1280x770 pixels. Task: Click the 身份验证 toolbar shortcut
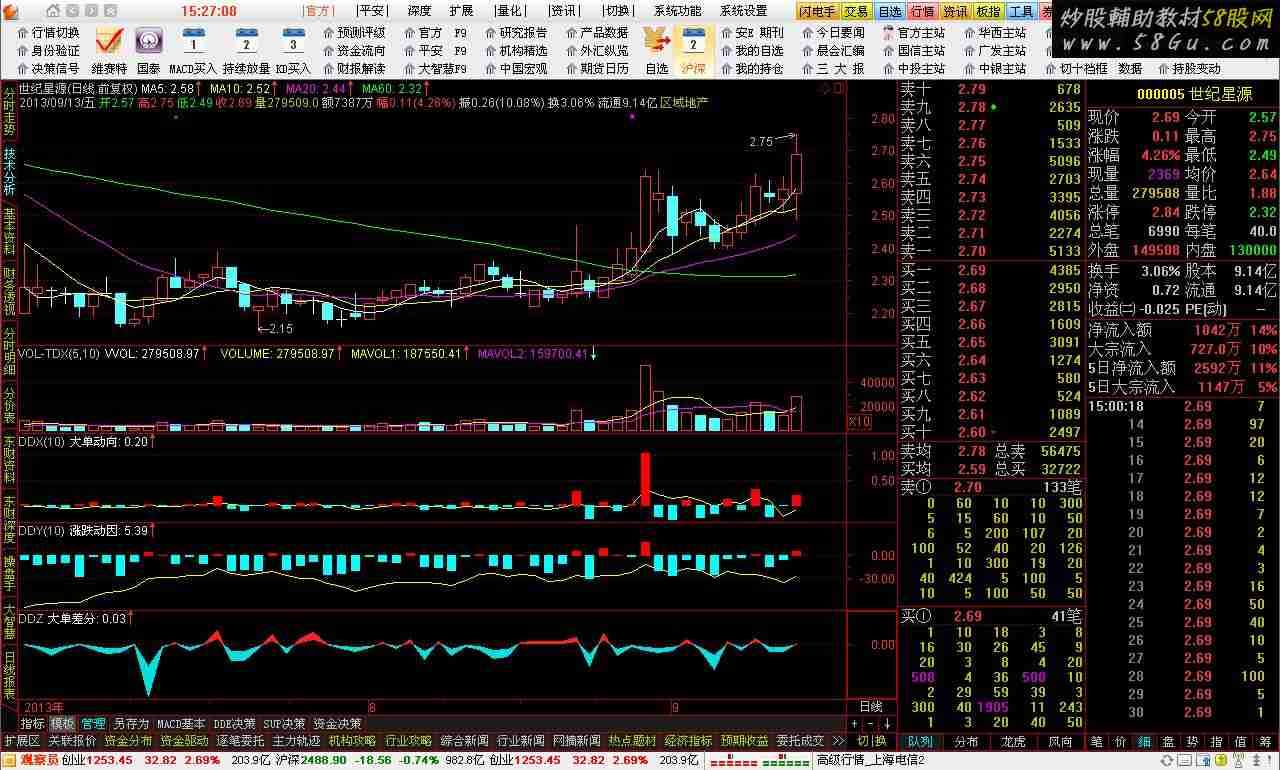click(47, 50)
